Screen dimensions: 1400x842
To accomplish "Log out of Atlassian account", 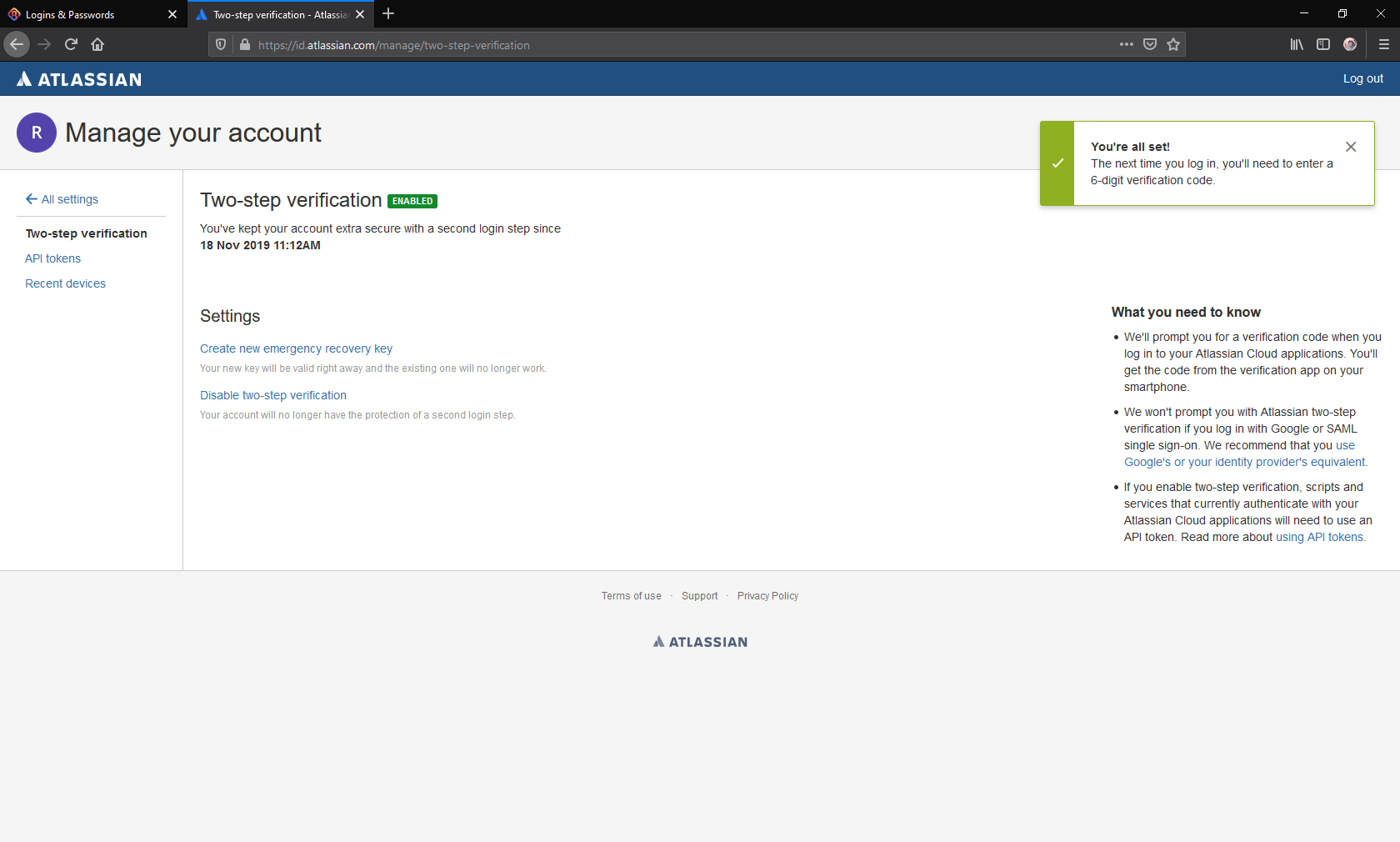I will [x=1362, y=78].
